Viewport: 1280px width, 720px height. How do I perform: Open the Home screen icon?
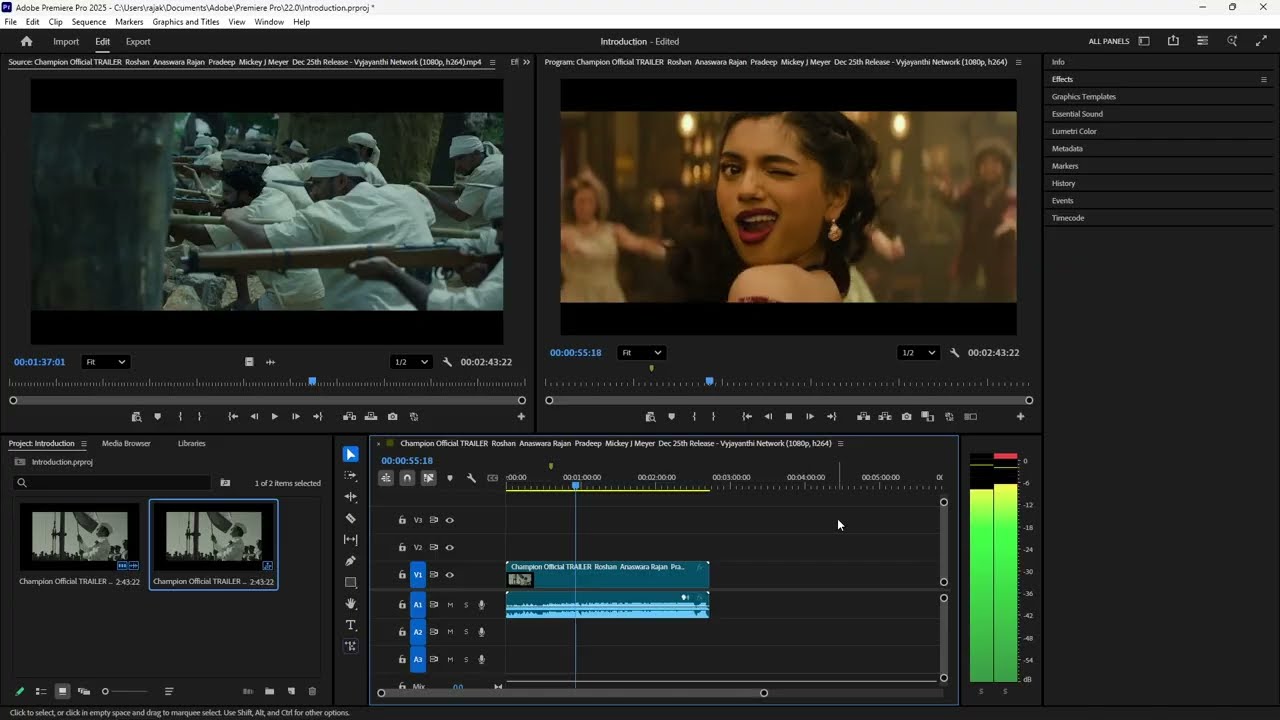(x=27, y=41)
